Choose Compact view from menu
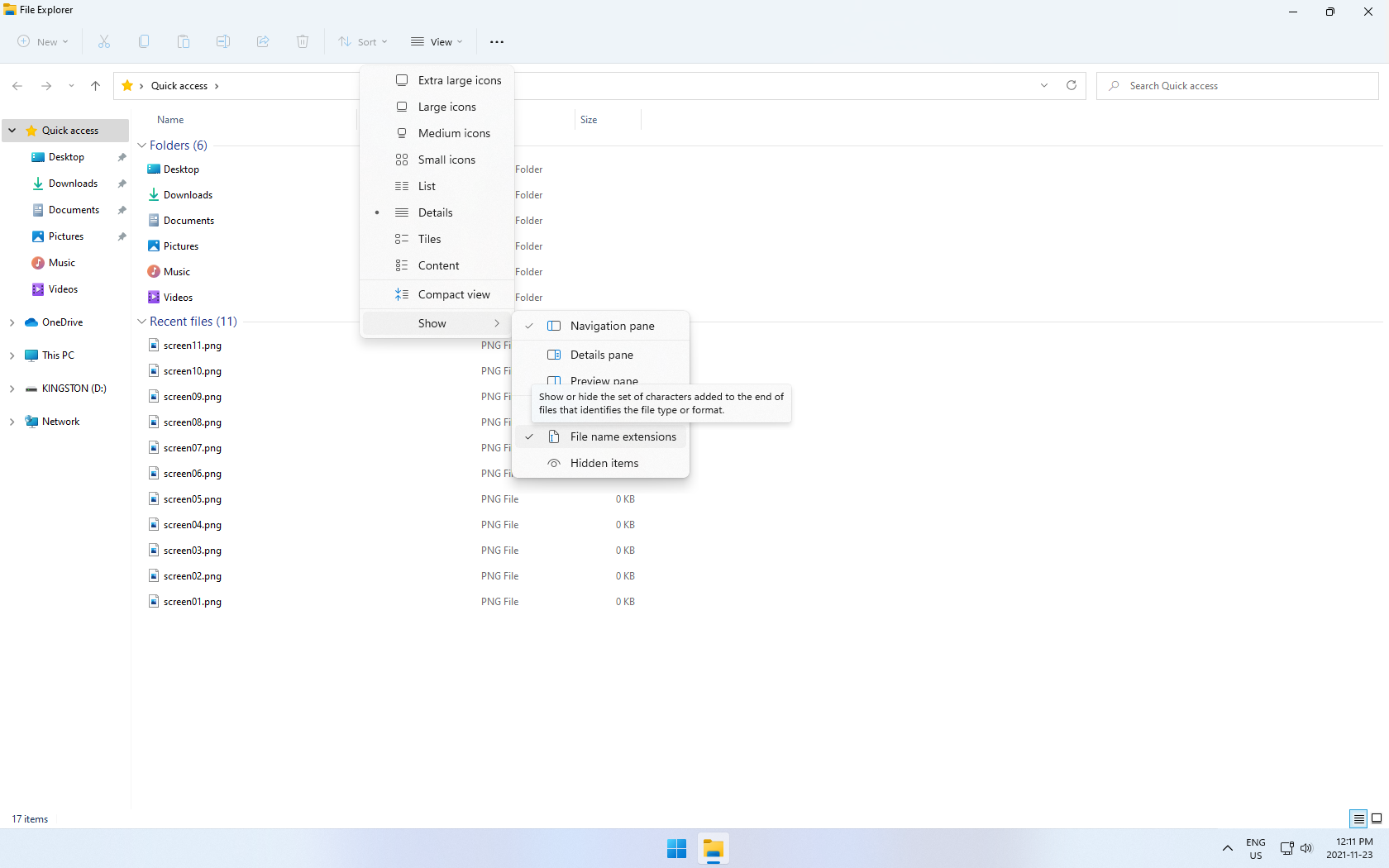Image resolution: width=1389 pixels, height=868 pixels. pyautogui.click(x=453, y=294)
